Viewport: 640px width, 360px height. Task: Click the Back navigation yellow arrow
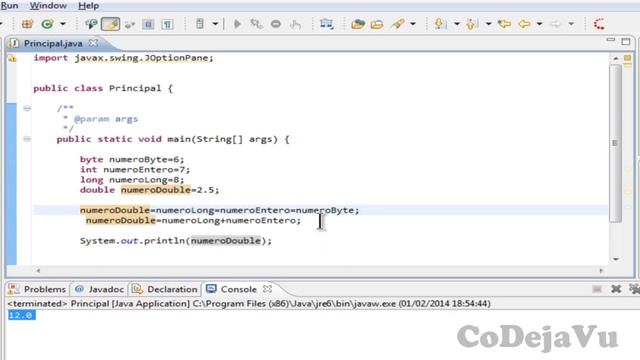tap(524, 24)
